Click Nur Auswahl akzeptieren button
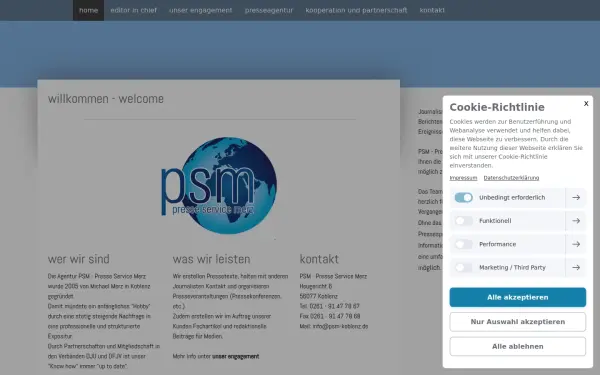The image size is (600, 375). 517,322
